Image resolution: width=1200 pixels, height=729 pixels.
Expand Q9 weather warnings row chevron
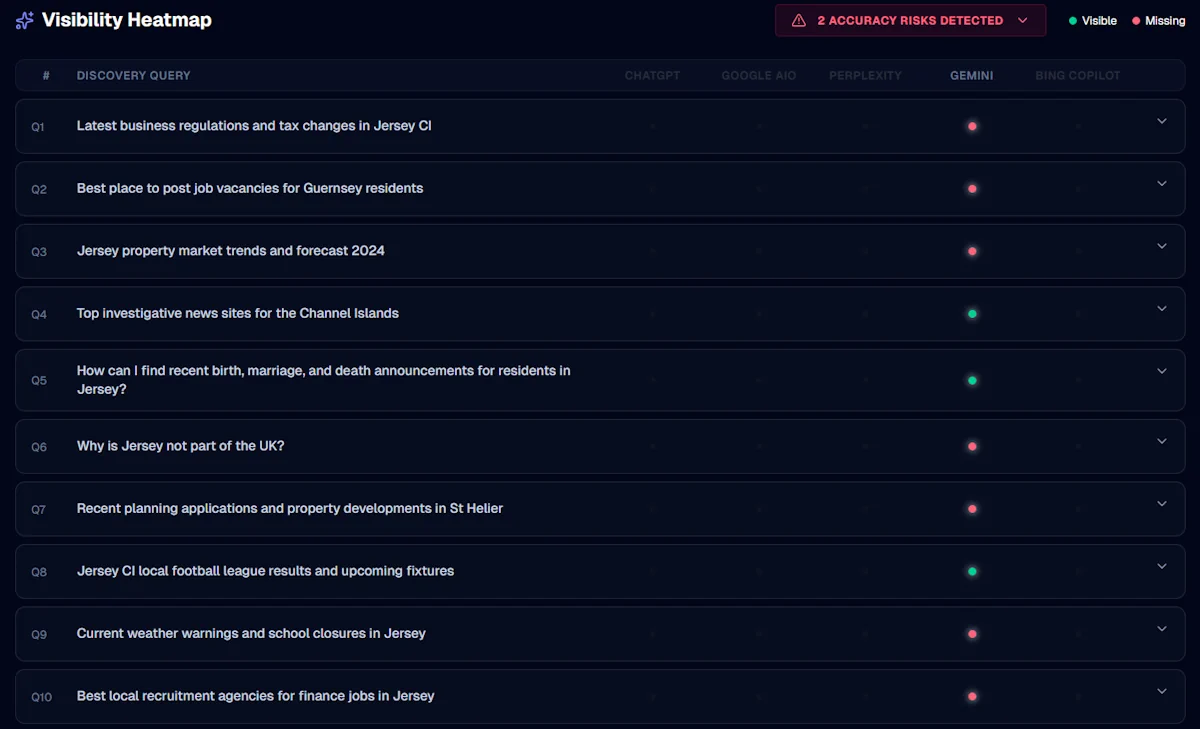(1162, 628)
